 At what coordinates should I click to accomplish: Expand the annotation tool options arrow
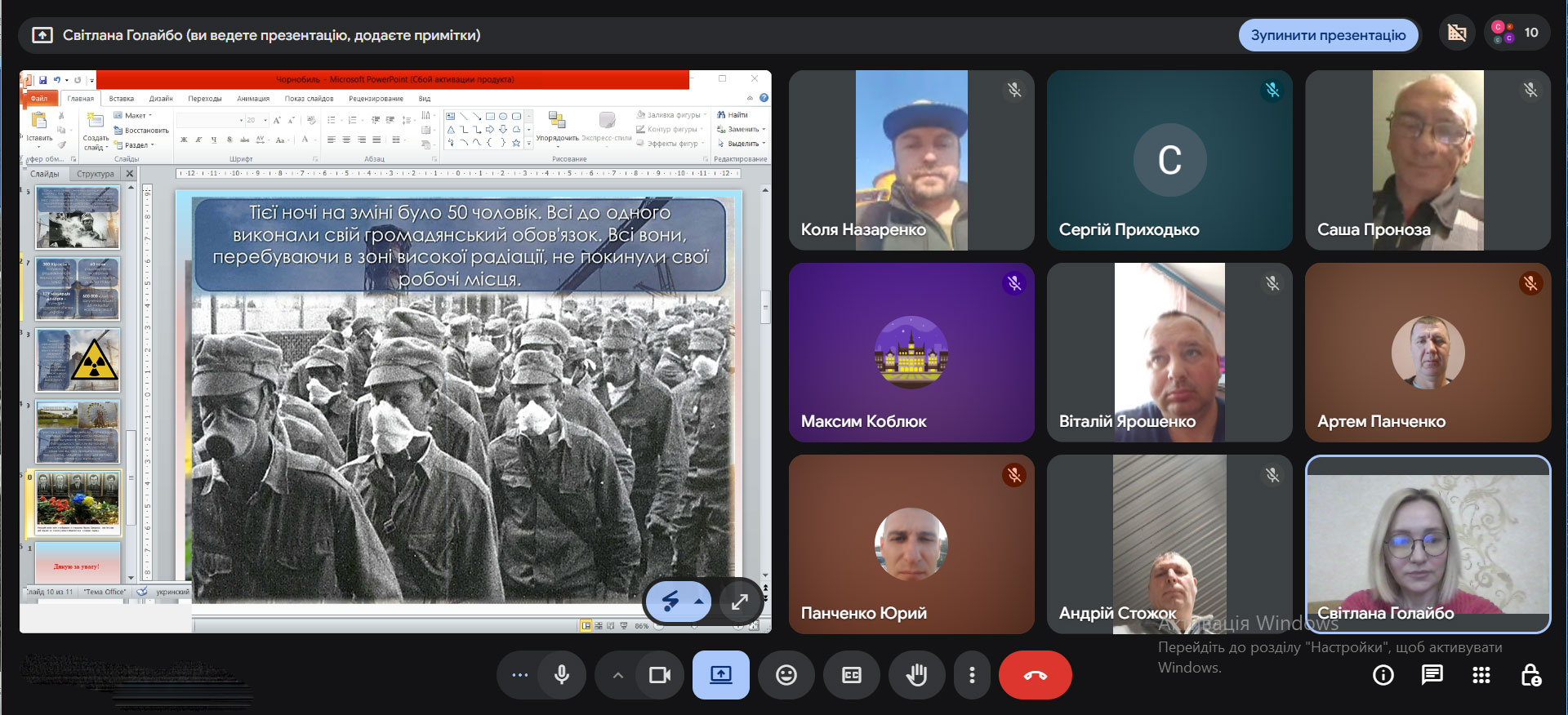[x=699, y=602]
